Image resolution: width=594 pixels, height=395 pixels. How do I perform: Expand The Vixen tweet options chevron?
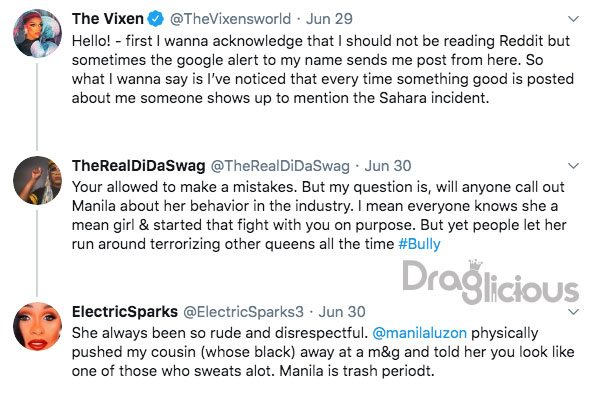tap(574, 19)
